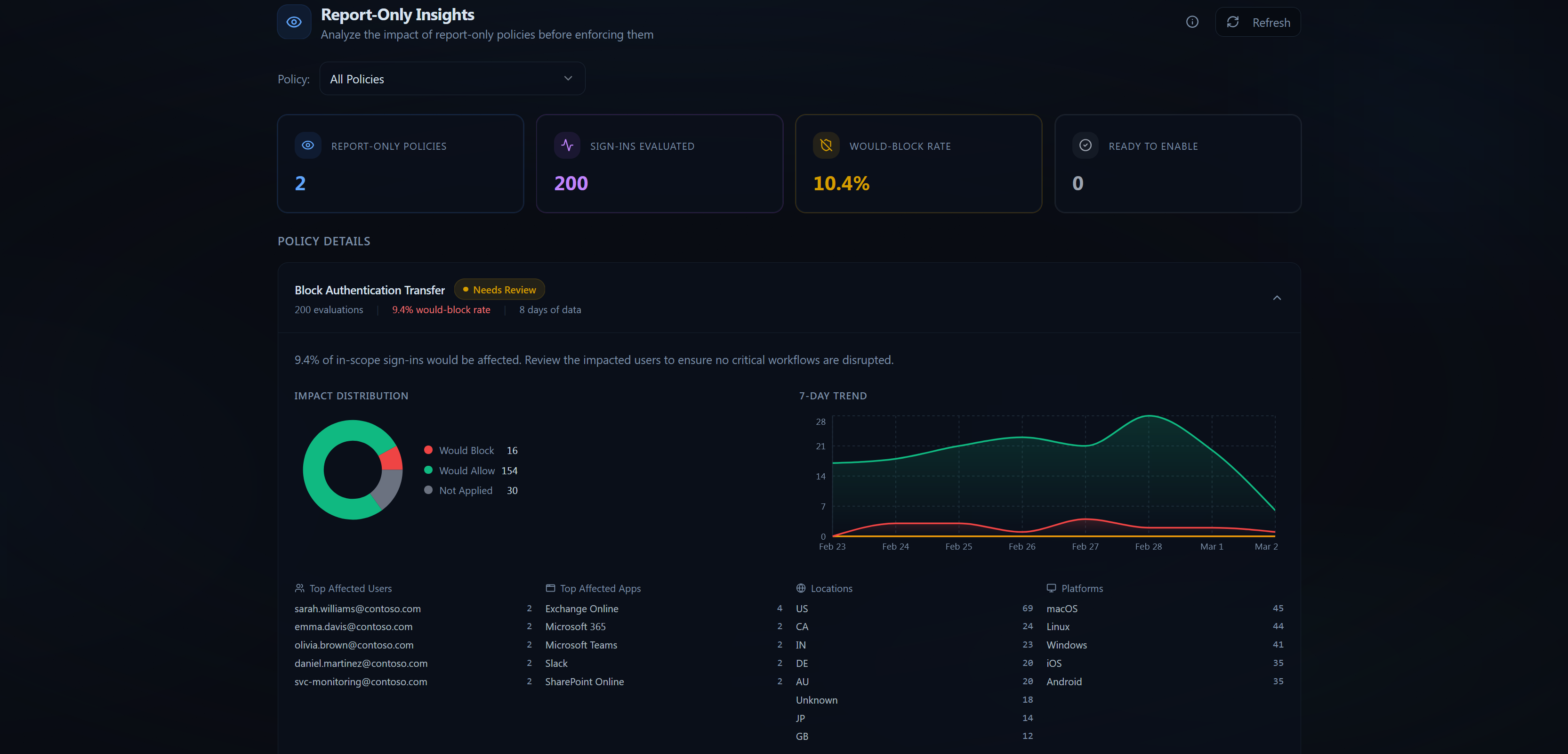1568x754 pixels.
Task: Click the eye icon on Report-Only Policies card
Action: (x=308, y=146)
